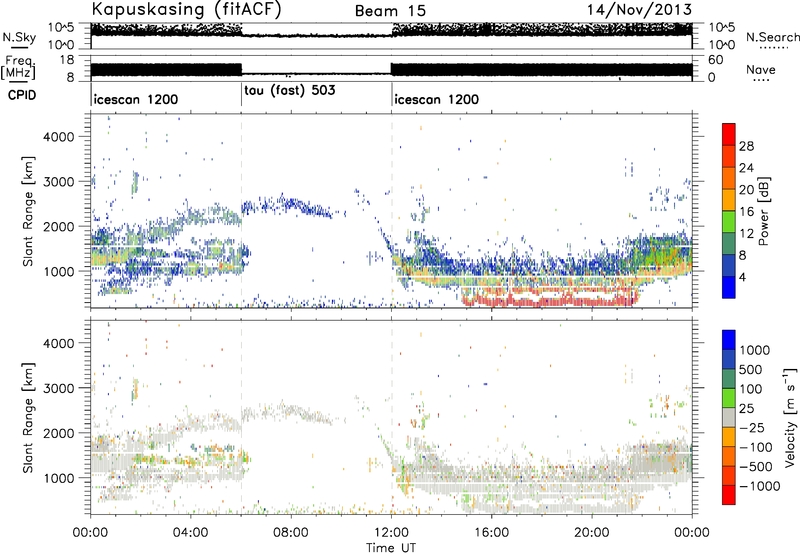Screen dimensions: 800x554
Task: Click the 'N.Sky' legend label
Action: (19, 37)
